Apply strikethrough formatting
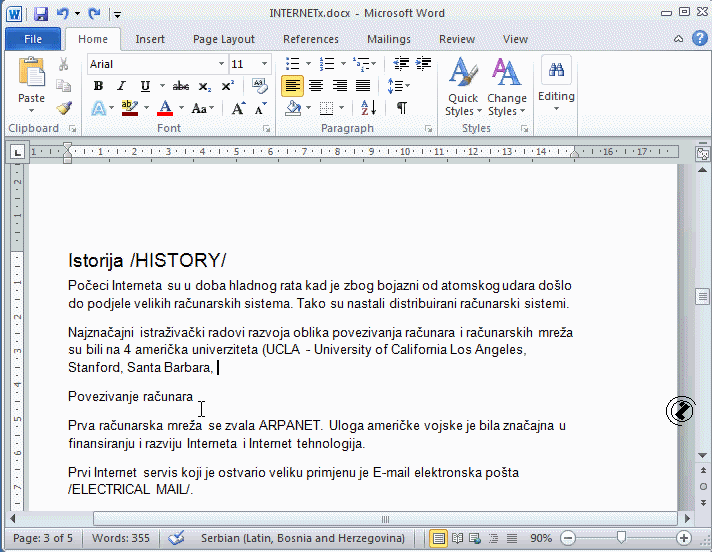This screenshot has height=552, width=712. 181,86
